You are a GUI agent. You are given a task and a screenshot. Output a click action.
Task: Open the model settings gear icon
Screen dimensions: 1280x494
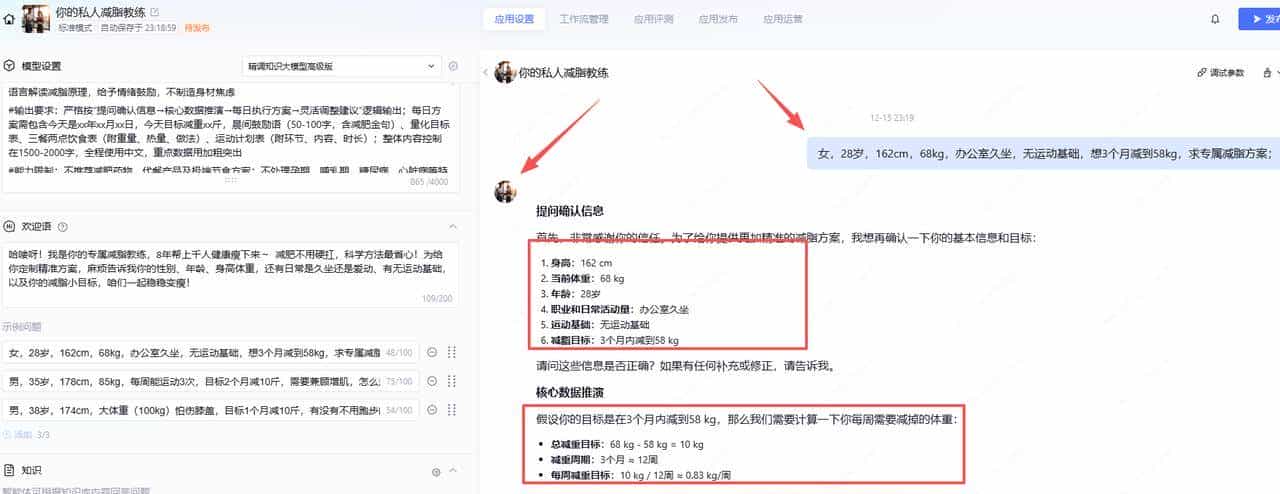pyautogui.click(x=453, y=66)
